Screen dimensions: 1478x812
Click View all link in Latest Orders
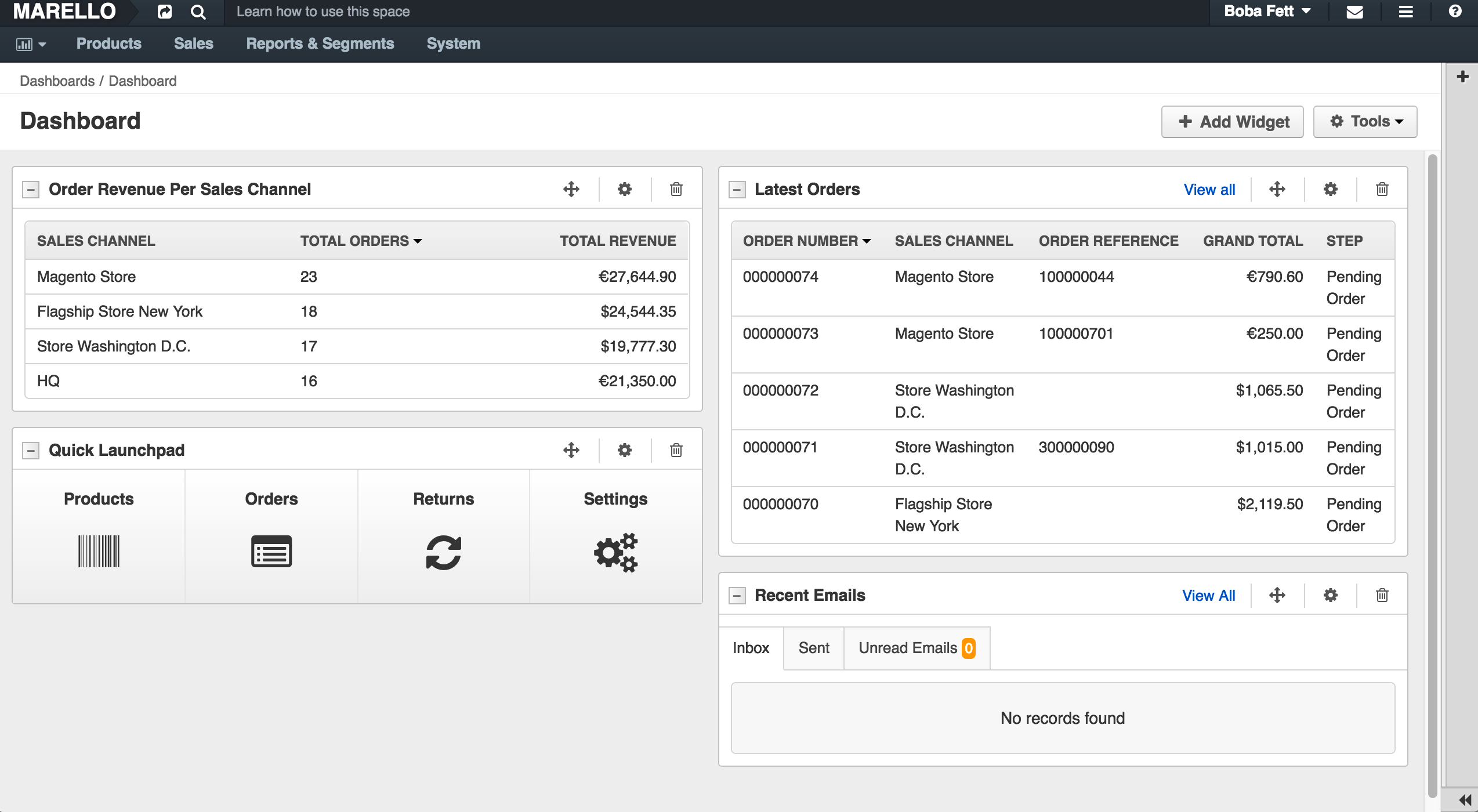tap(1209, 190)
